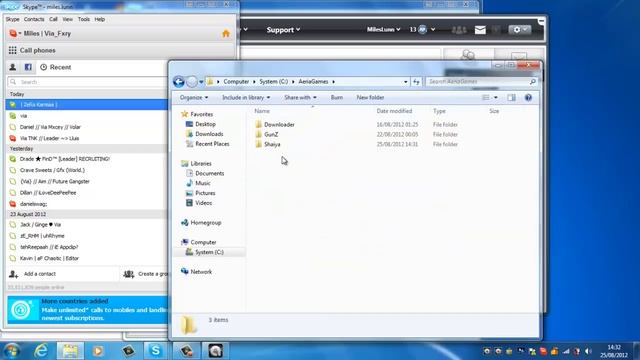Click the Burn toolbar button

click(x=337, y=98)
